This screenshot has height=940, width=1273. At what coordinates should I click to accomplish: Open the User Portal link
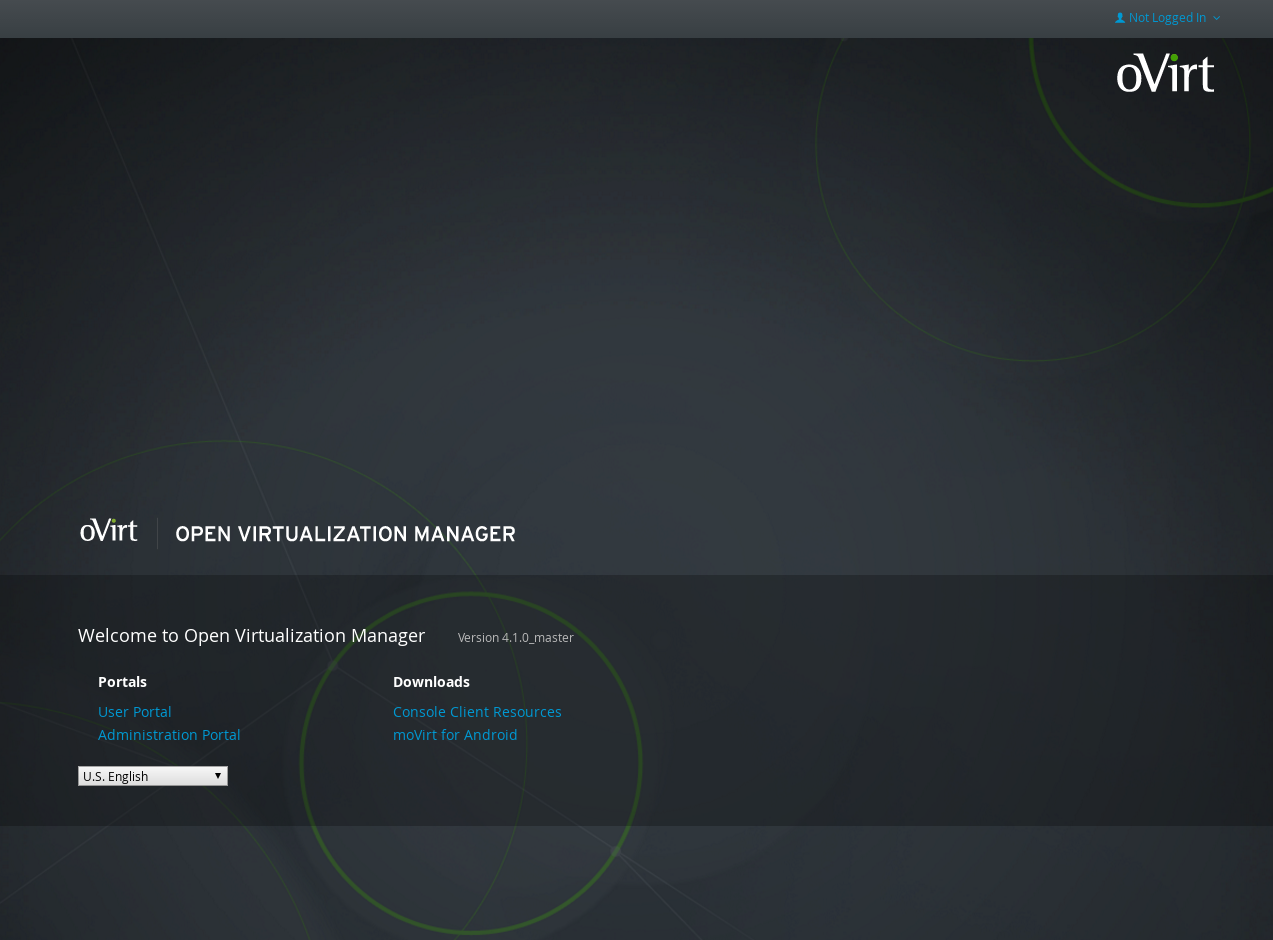[135, 712]
